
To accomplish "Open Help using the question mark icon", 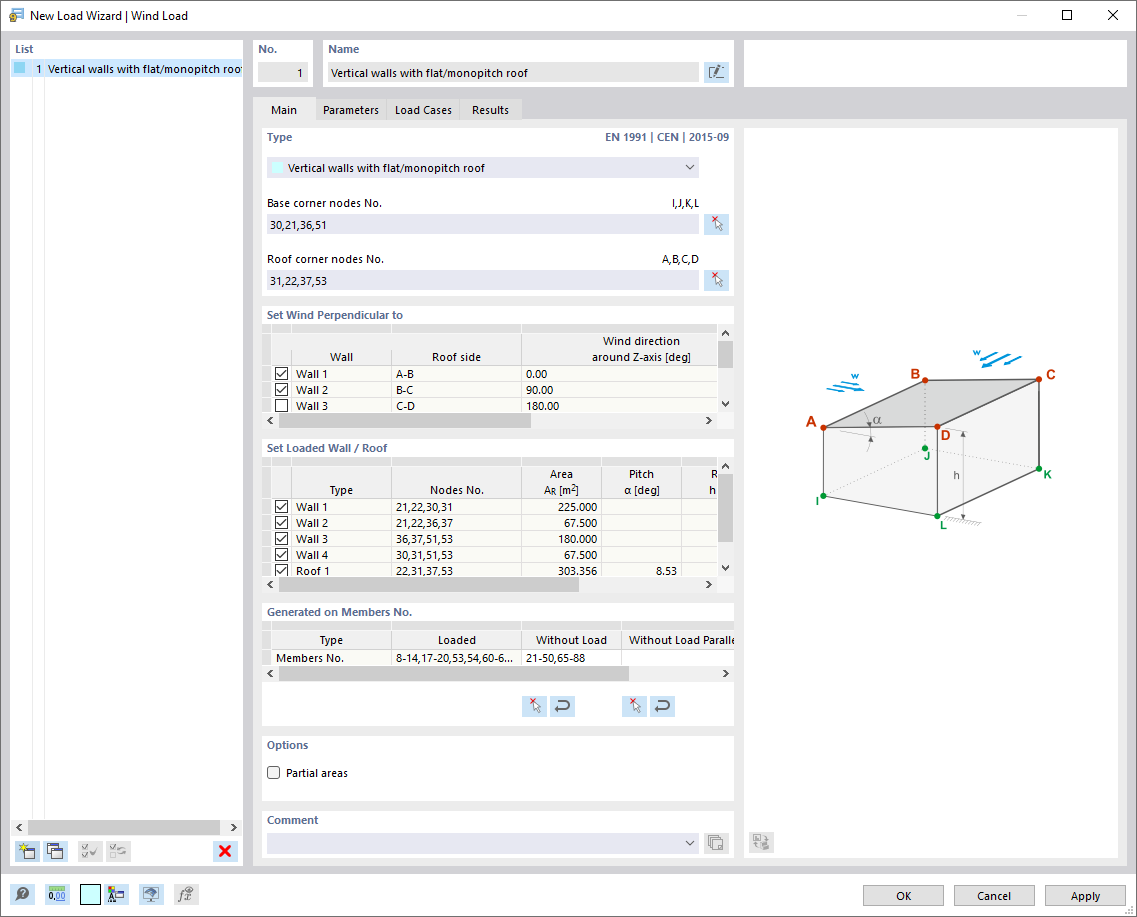I will coord(22,894).
